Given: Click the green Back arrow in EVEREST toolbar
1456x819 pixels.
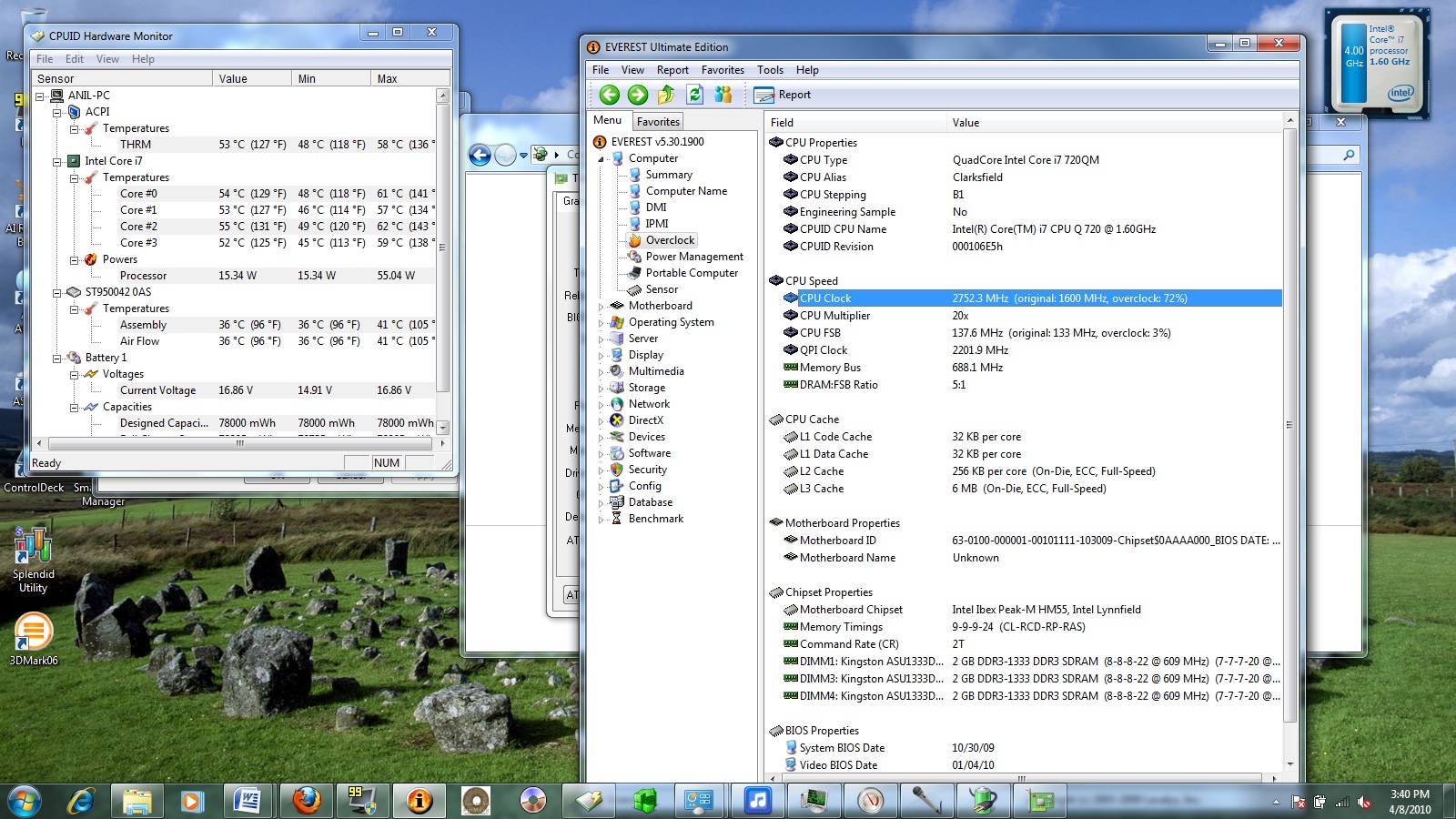Looking at the screenshot, I should pos(610,95).
